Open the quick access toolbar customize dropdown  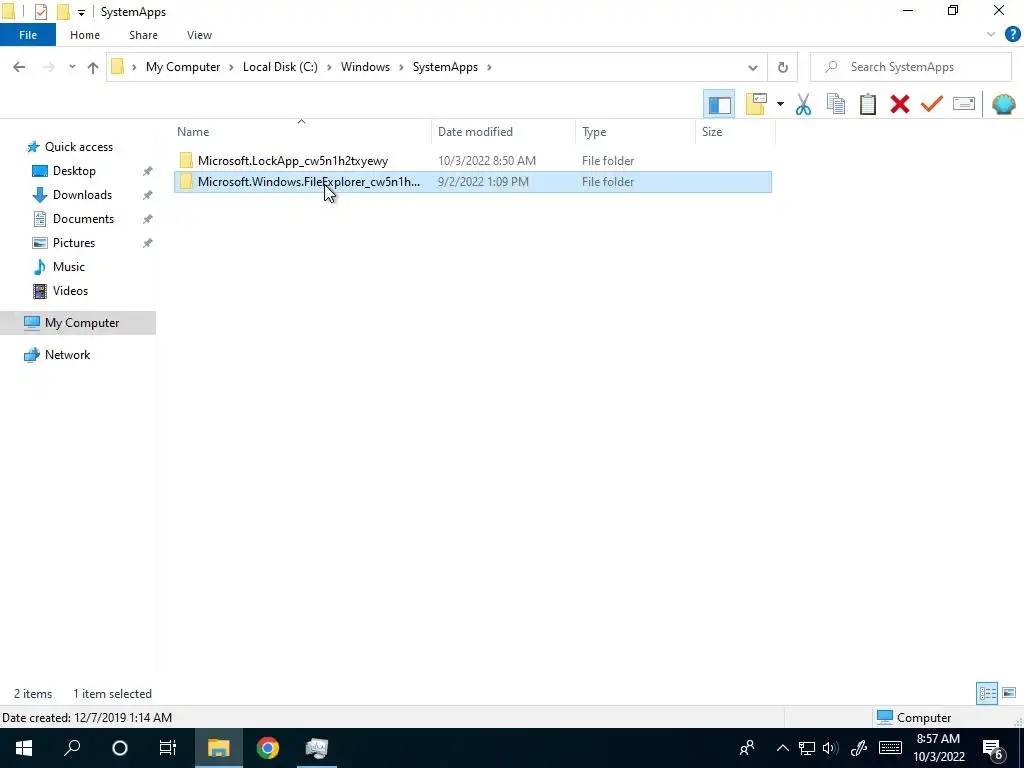(81, 12)
